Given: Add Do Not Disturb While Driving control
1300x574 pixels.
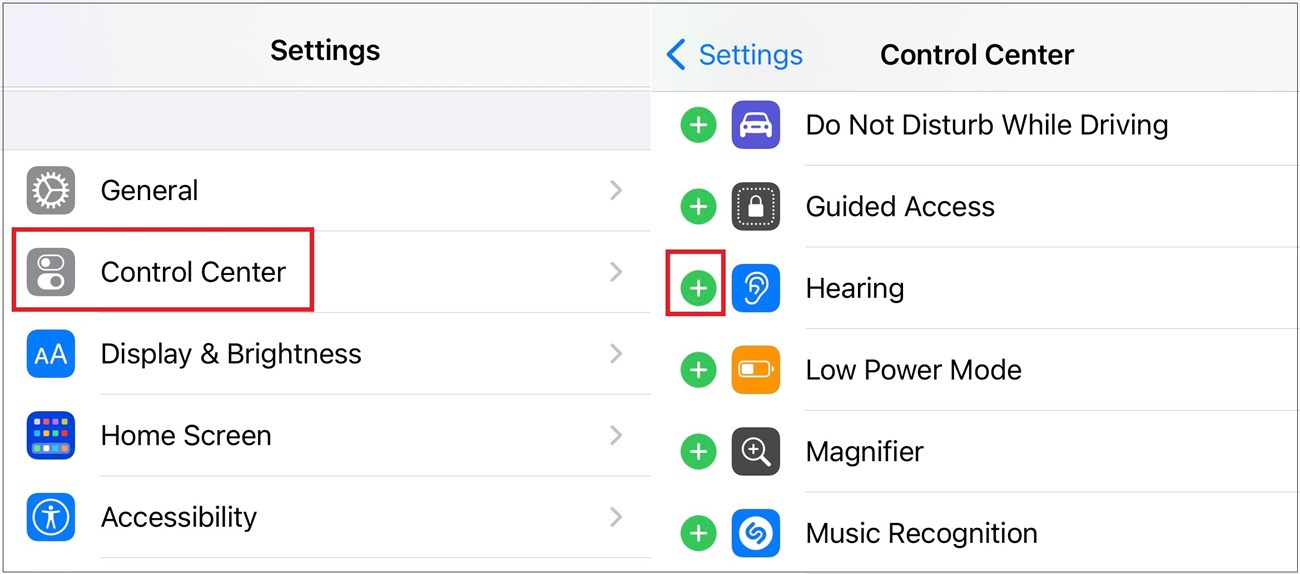Looking at the screenshot, I should [698, 126].
